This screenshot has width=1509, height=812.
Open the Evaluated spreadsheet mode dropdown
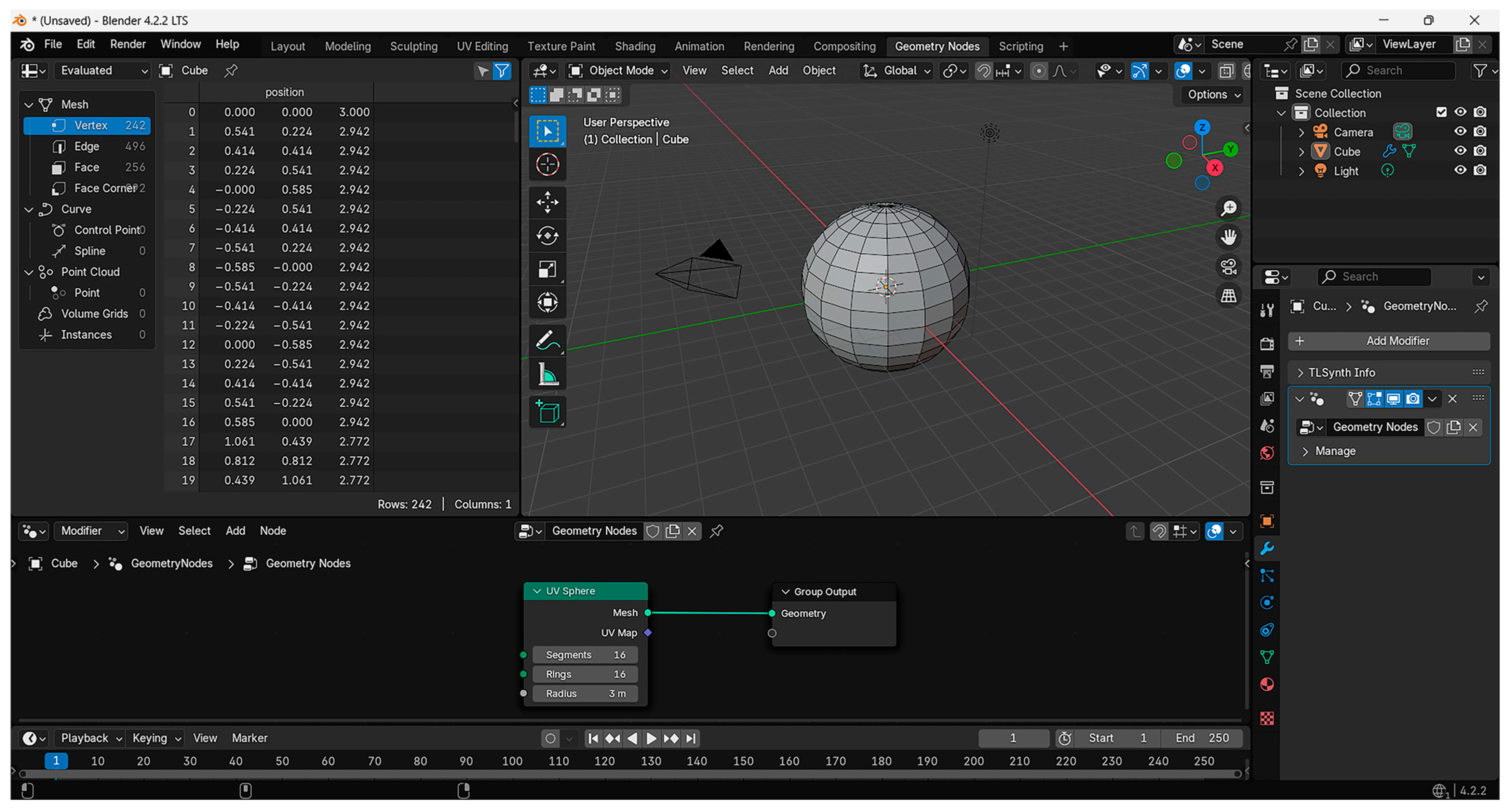pyautogui.click(x=103, y=71)
